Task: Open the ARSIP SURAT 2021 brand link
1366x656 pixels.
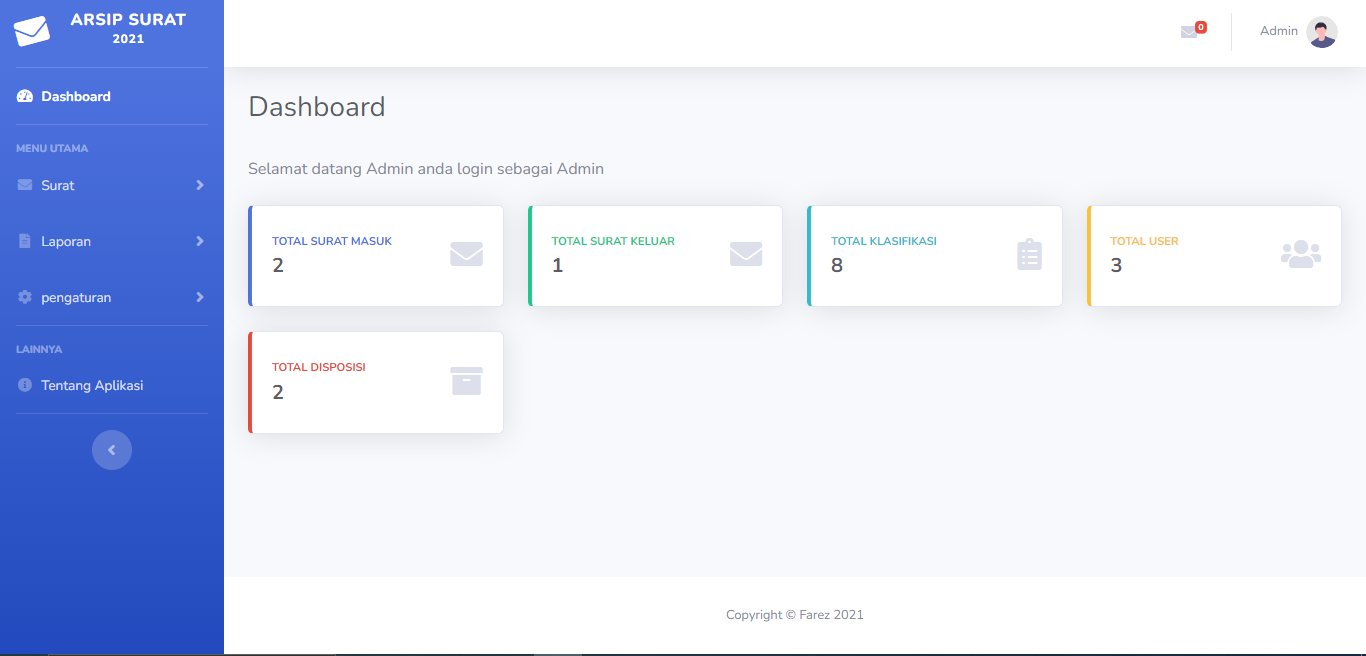Action: tap(112, 29)
